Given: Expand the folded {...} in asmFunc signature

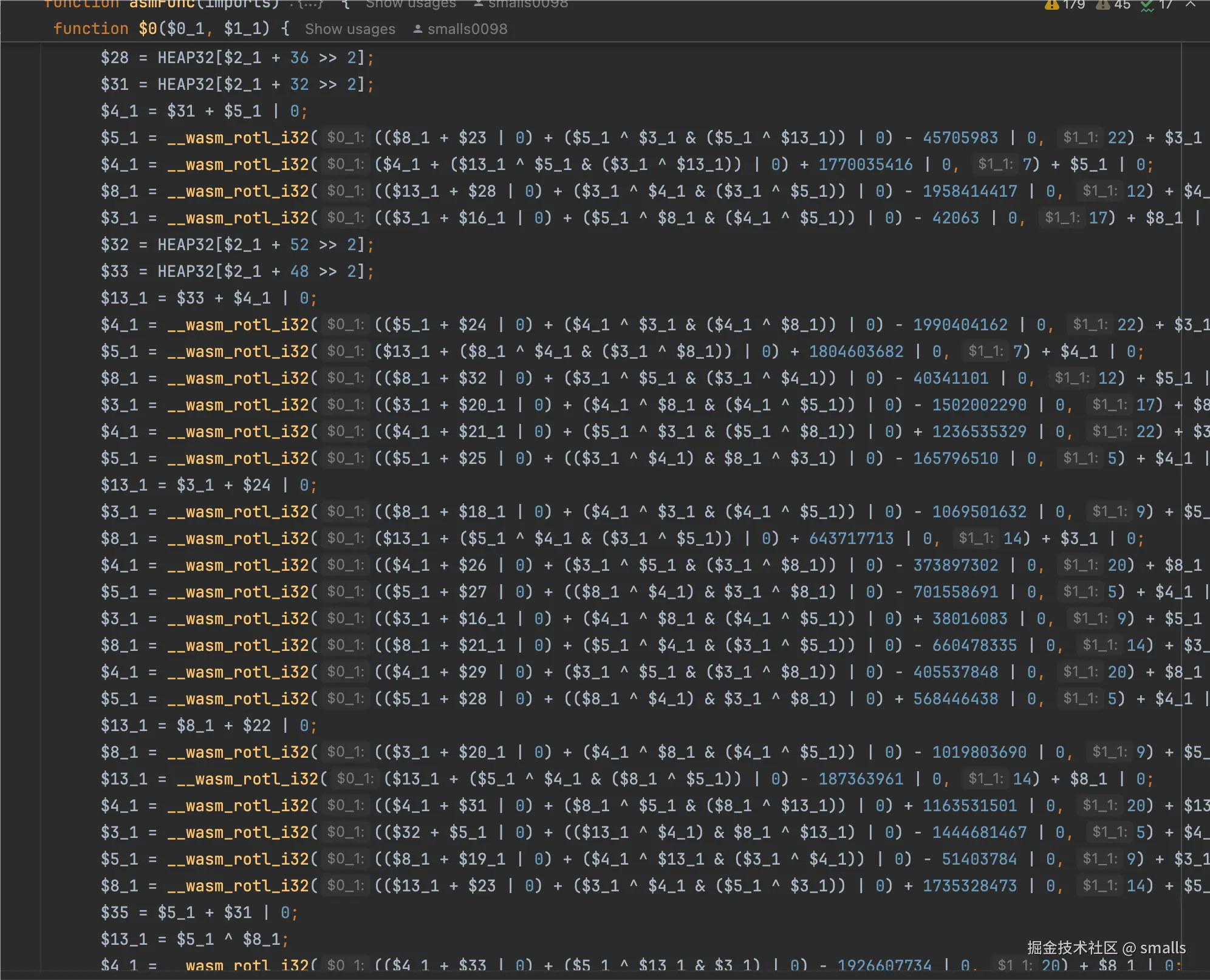Looking at the screenshot, I should [x=310, y=4].
